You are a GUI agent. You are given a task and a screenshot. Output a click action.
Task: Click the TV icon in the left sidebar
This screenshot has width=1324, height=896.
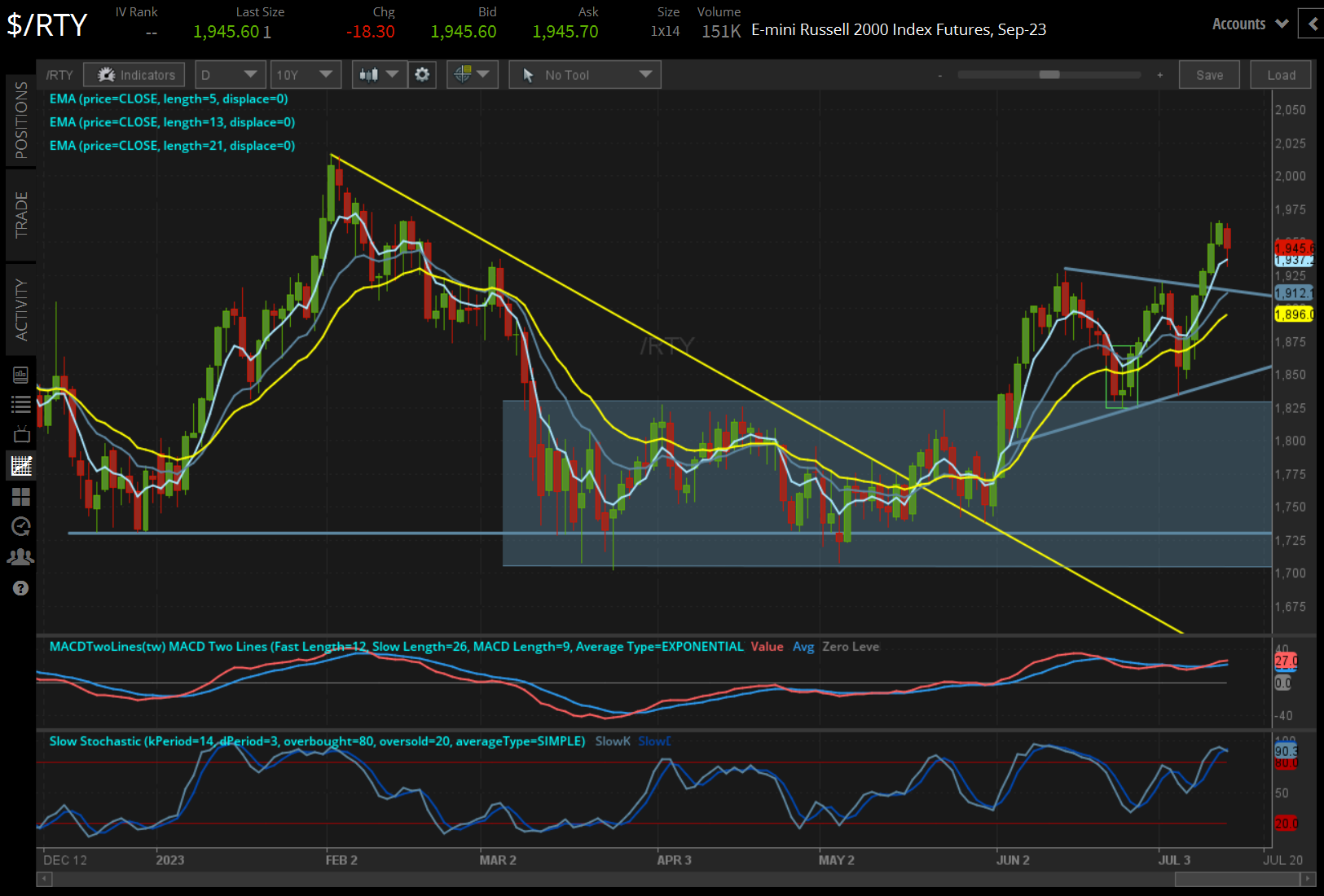pos(20,433)
